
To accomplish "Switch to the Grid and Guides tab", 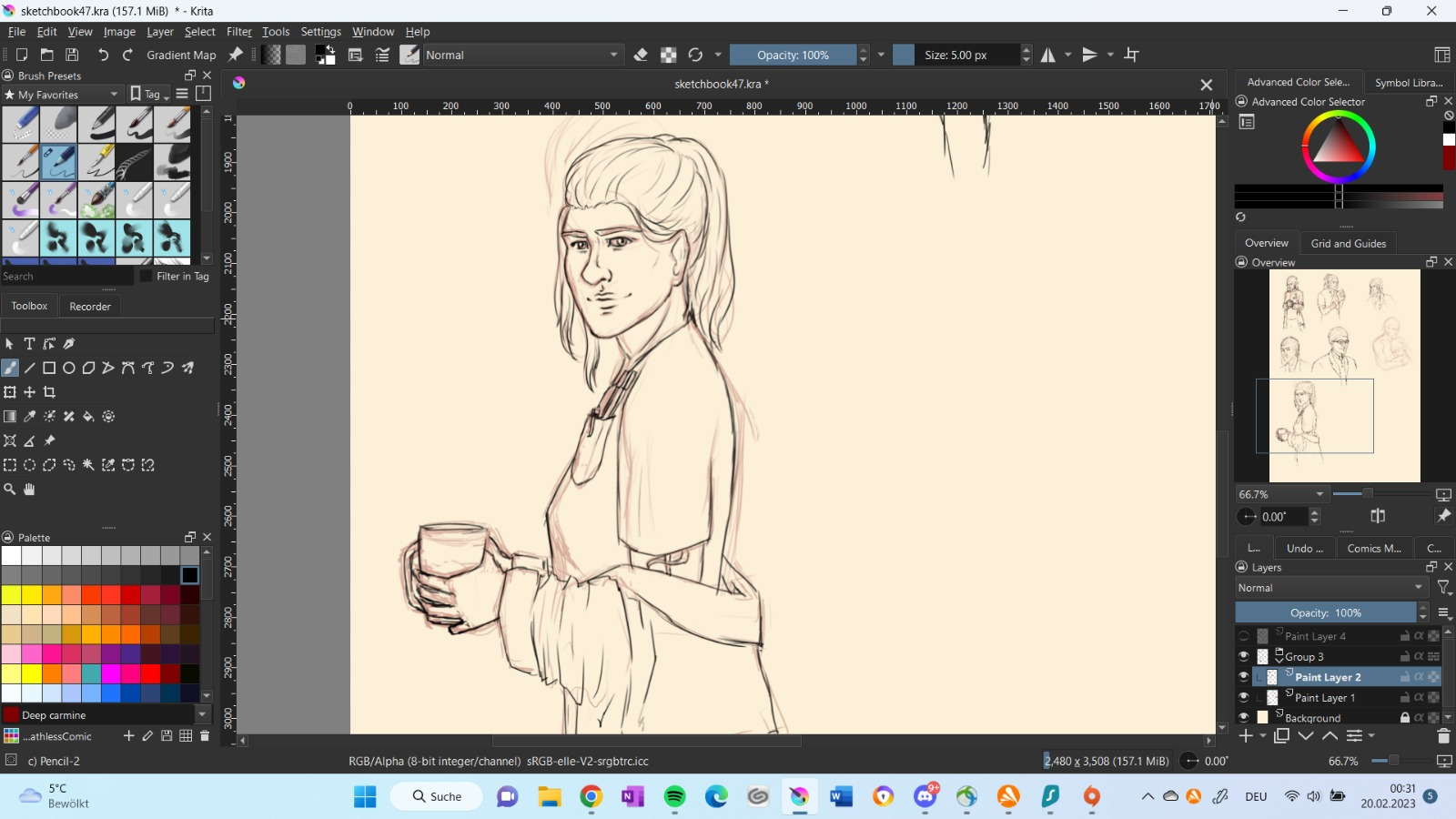I will point(1348,244).
